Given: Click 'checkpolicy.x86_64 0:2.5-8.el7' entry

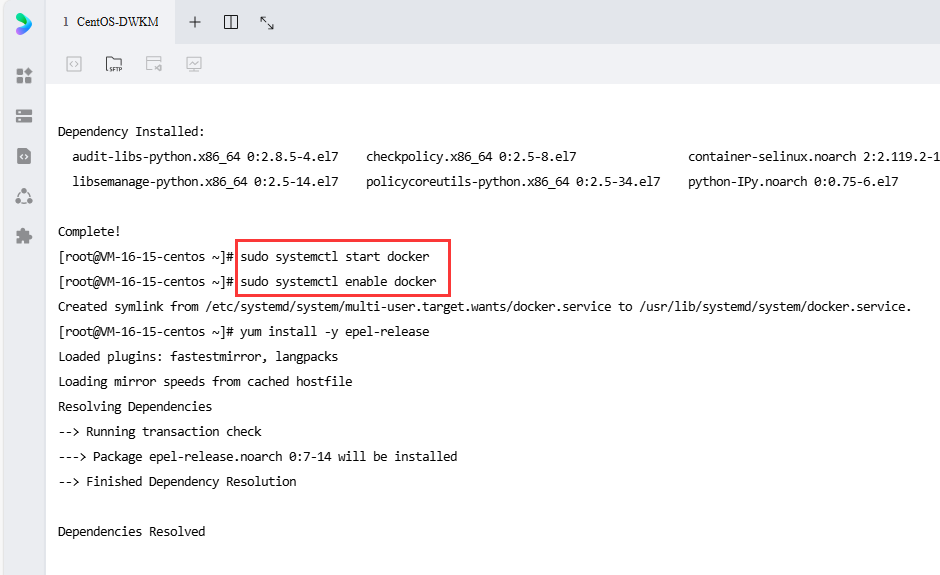Looking at the screenshot, I should pos(471,156).
